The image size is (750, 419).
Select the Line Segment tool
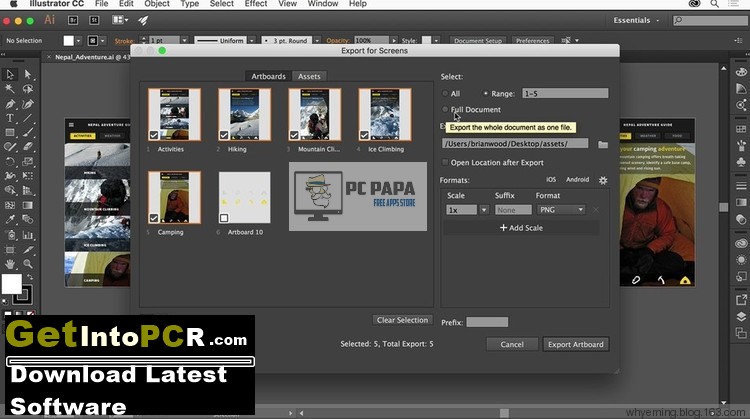coord(28,118)
